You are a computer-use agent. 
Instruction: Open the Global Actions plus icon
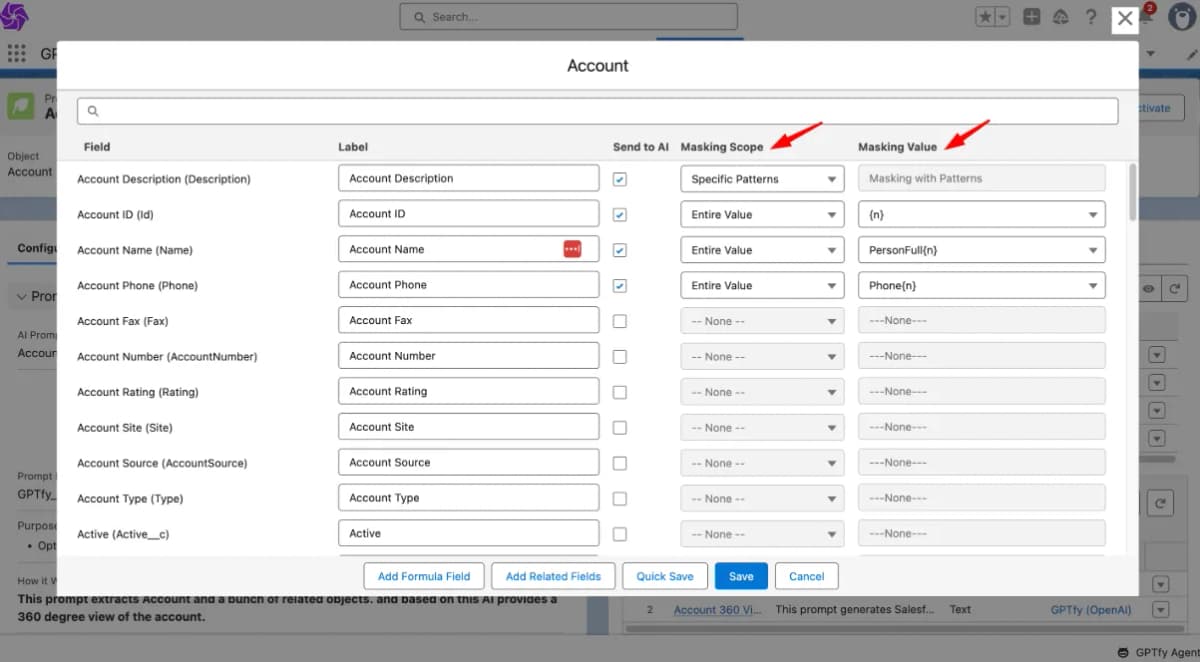coord(1032,17)
